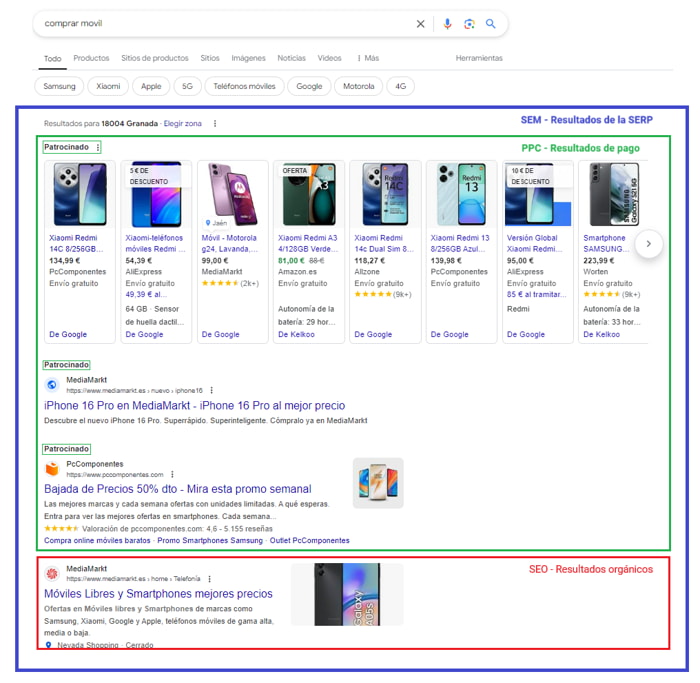
Task: Click Galaxy A05s thumbnail in organic result
Action: [347, 594]
